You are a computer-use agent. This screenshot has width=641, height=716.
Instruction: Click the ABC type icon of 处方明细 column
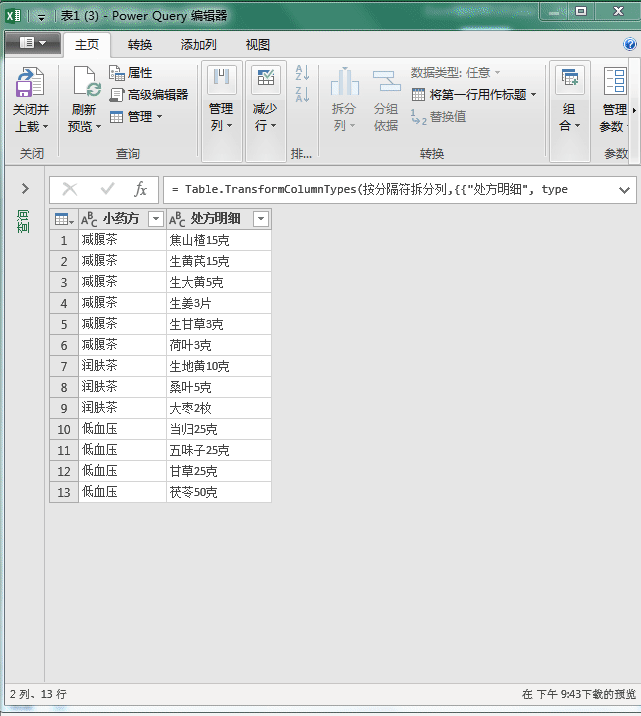click(x=177, y=219)
